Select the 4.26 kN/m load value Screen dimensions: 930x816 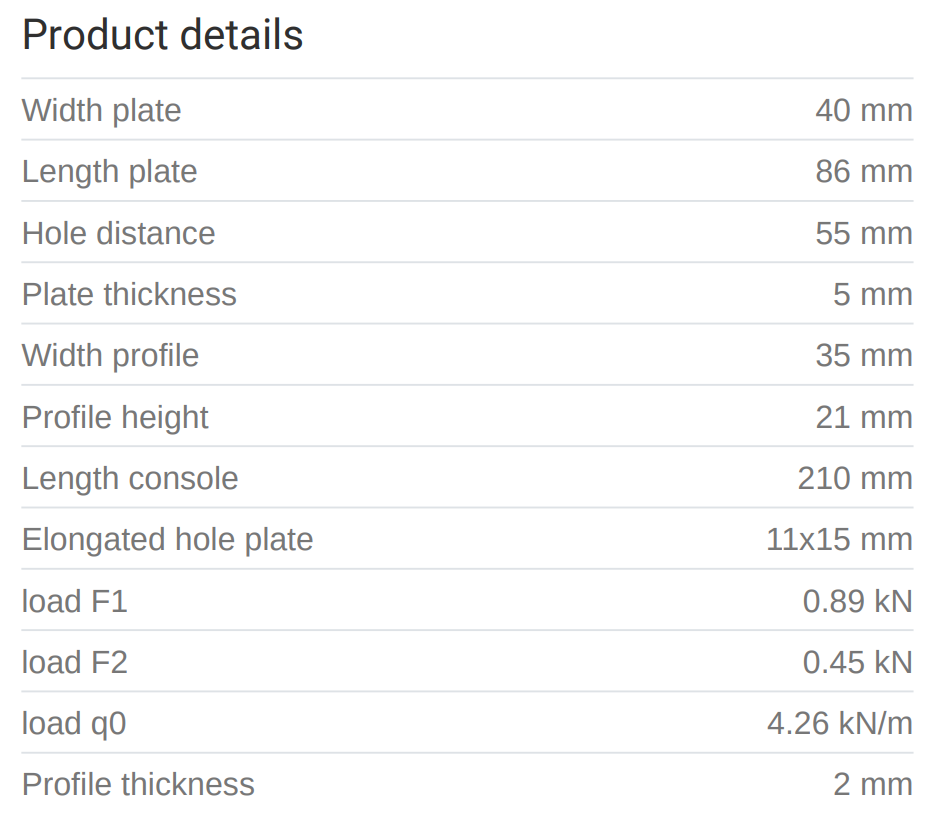(839, 723)
